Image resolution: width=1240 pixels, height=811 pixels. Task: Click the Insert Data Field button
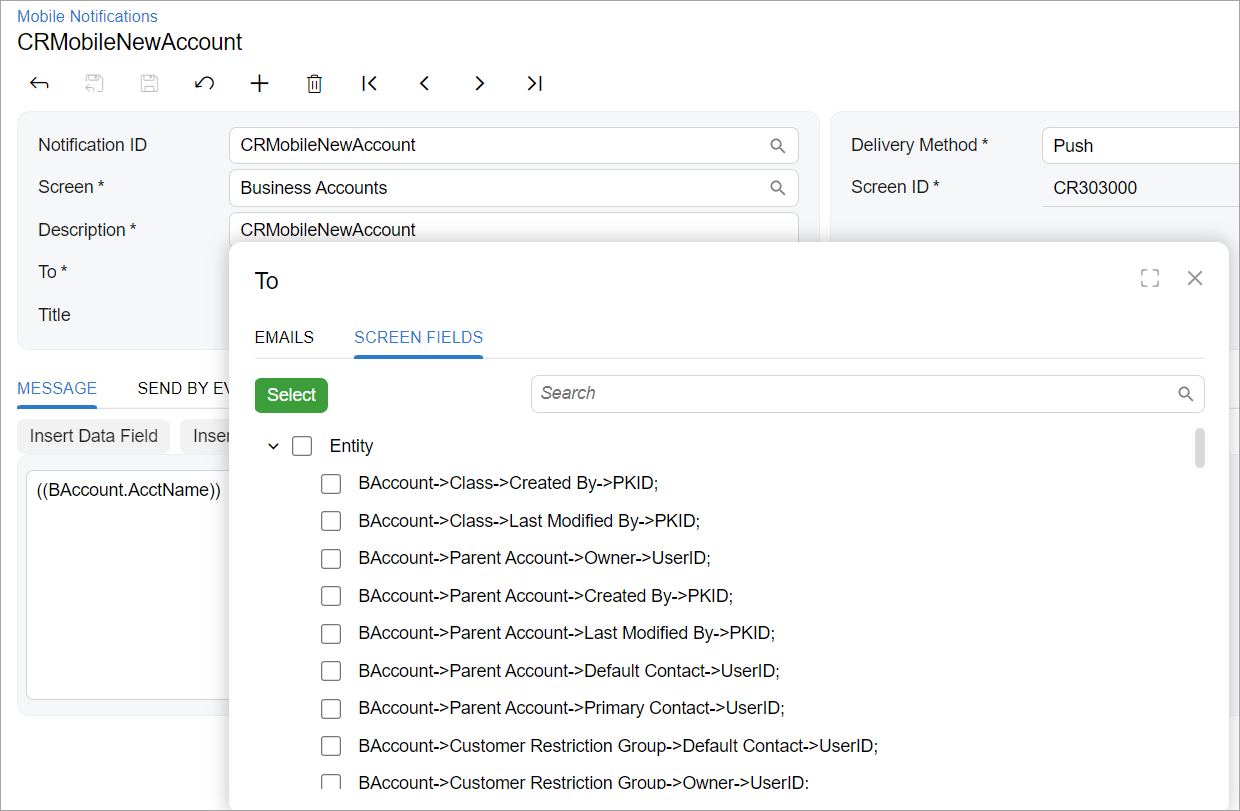click(x=94, y=436)
